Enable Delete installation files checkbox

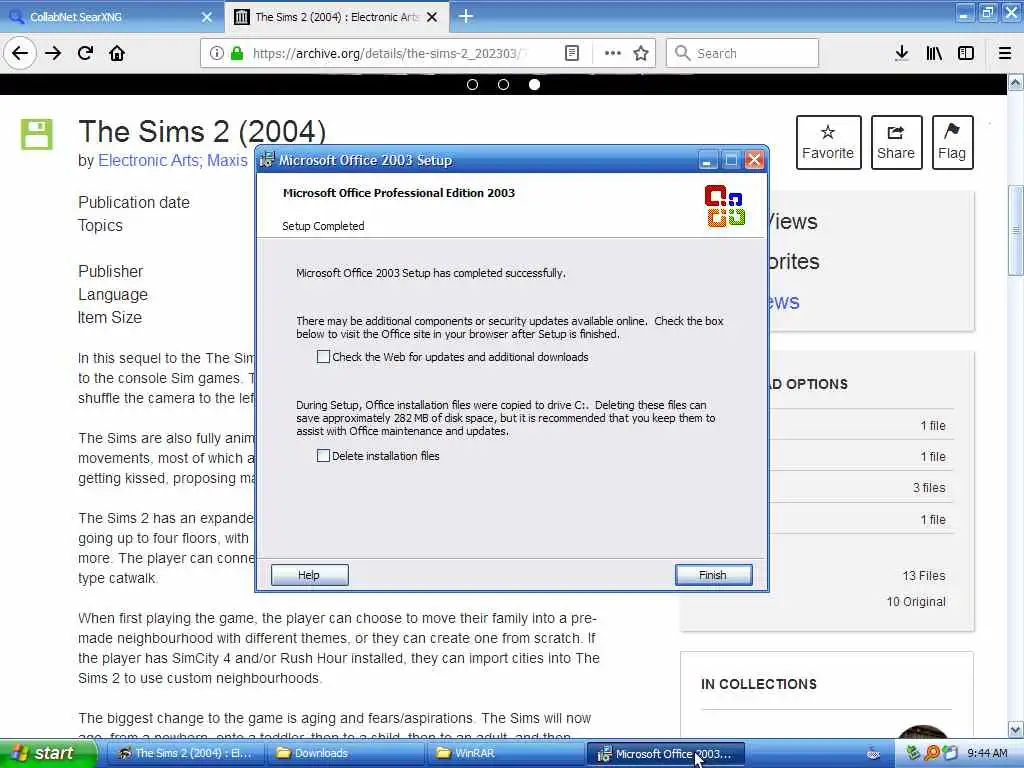323,455
